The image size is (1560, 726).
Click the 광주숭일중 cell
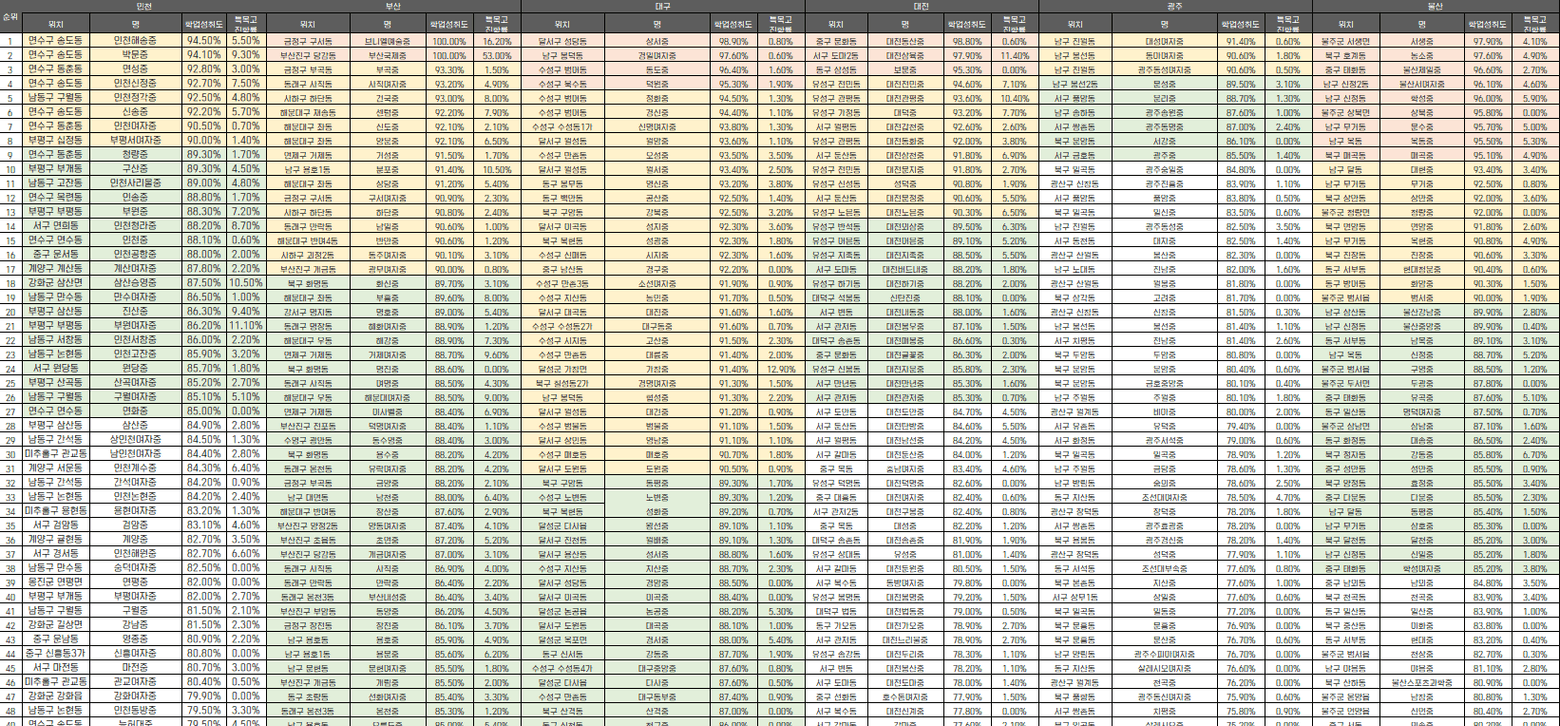[1164, 170]
